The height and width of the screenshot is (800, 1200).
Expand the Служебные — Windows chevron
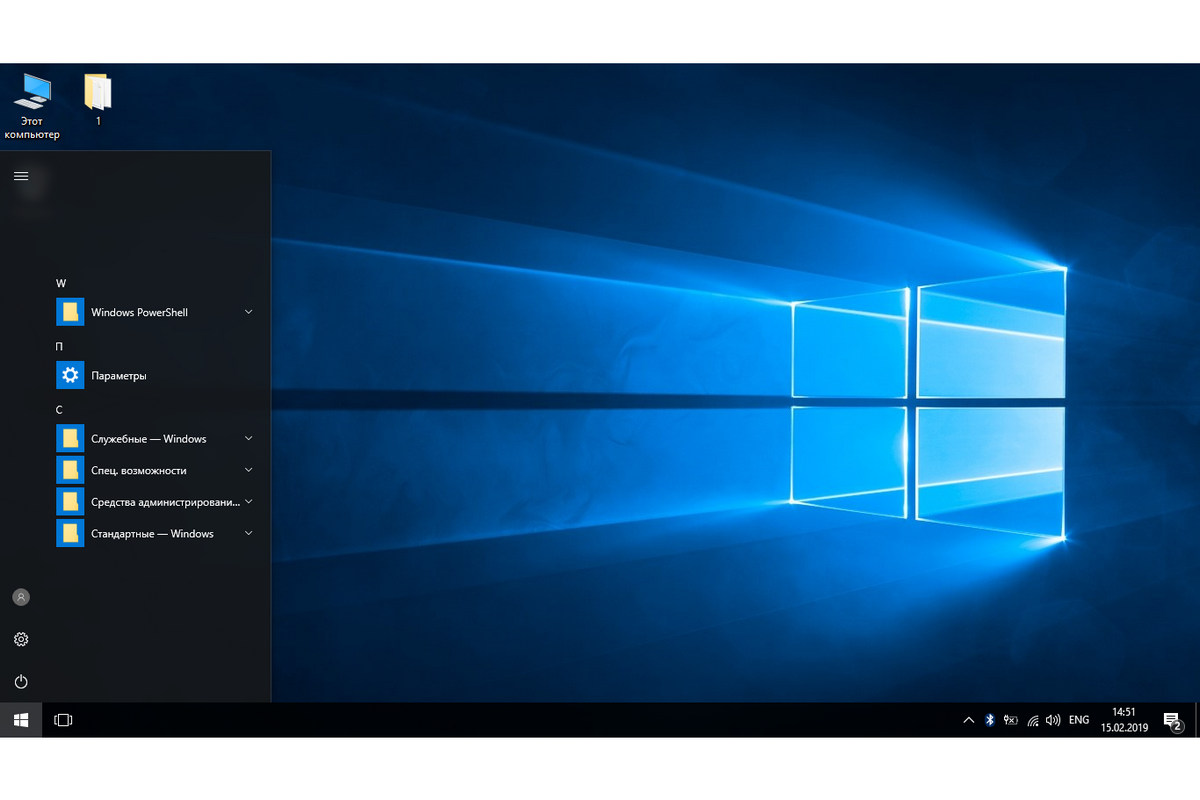tap(249, 439)
